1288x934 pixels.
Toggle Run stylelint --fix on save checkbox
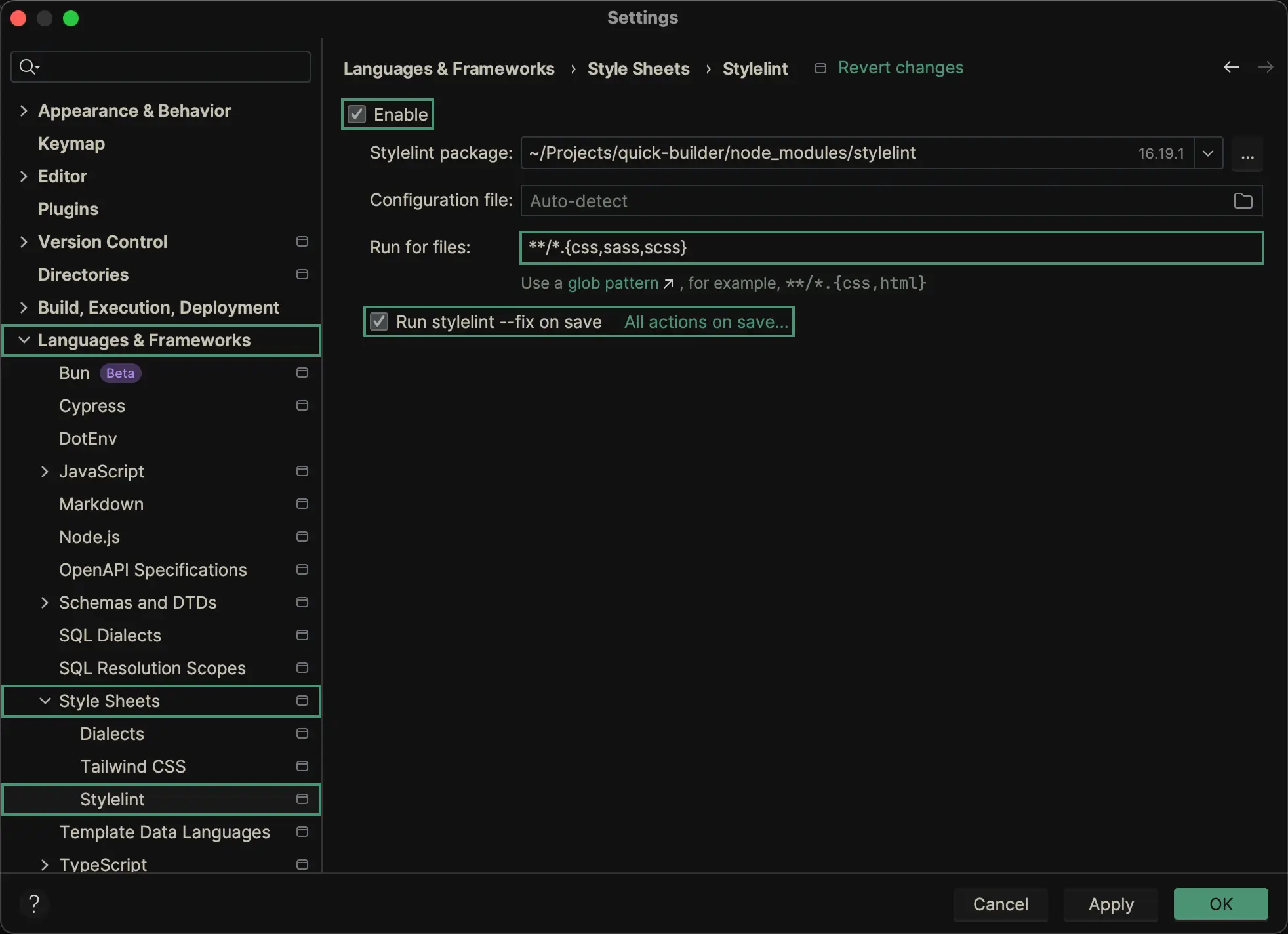click(379, 321)
